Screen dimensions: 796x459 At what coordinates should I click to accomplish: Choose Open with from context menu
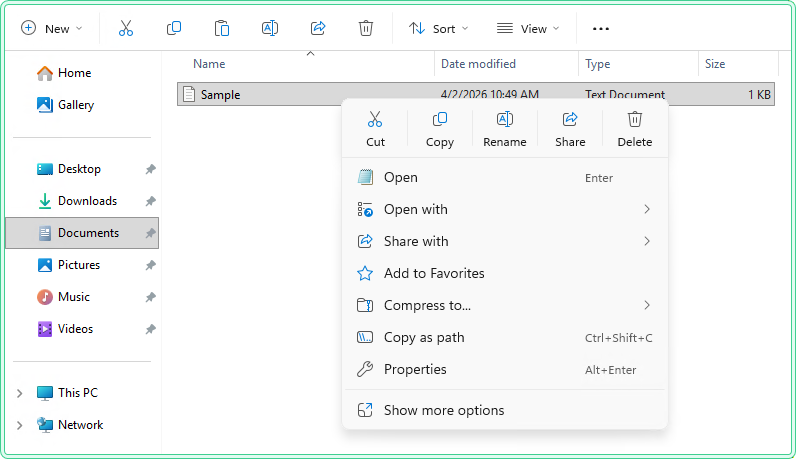pos(415,209)
